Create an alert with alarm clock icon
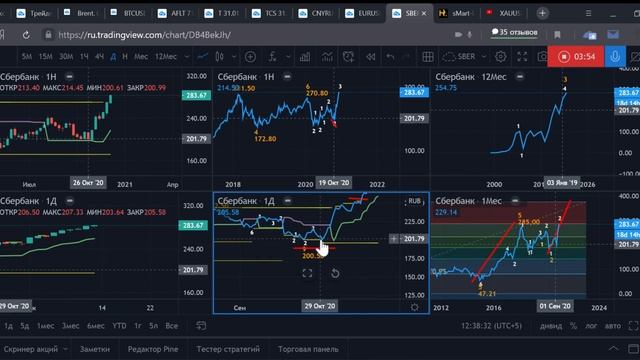Screen dimensions: 640x360 348,57
